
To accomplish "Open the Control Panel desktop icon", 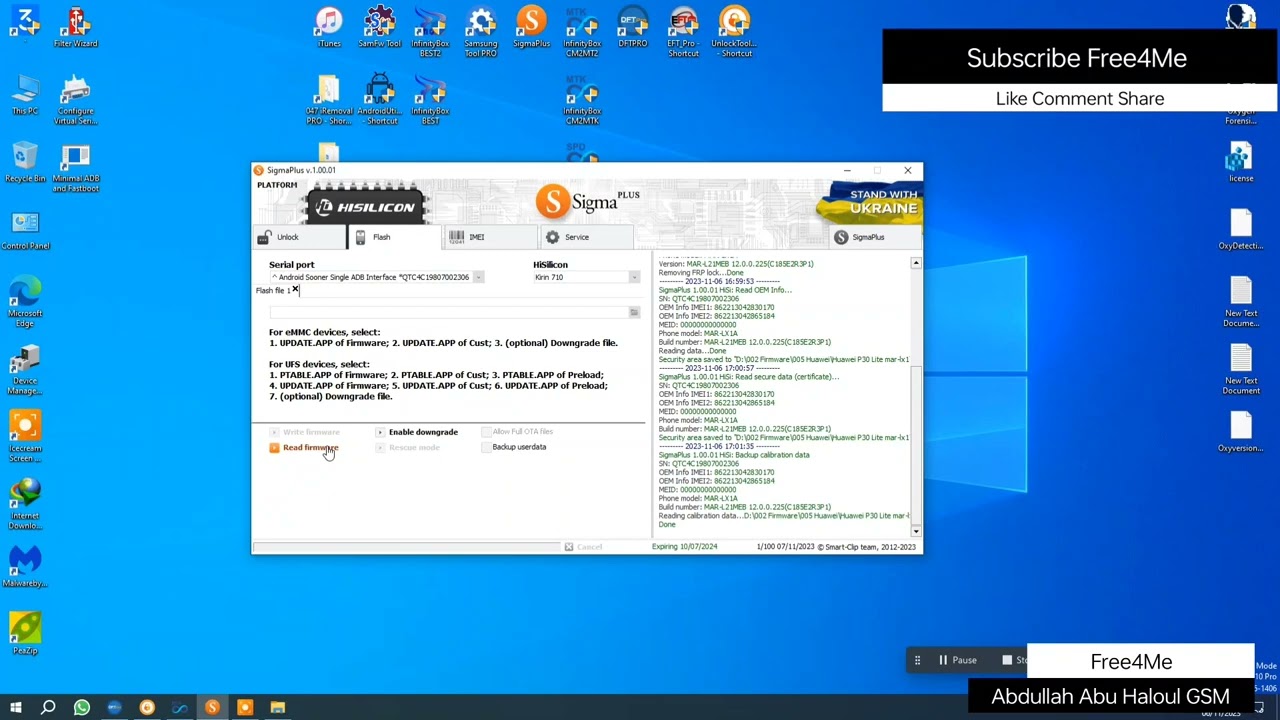I will (x=25, y=230).
